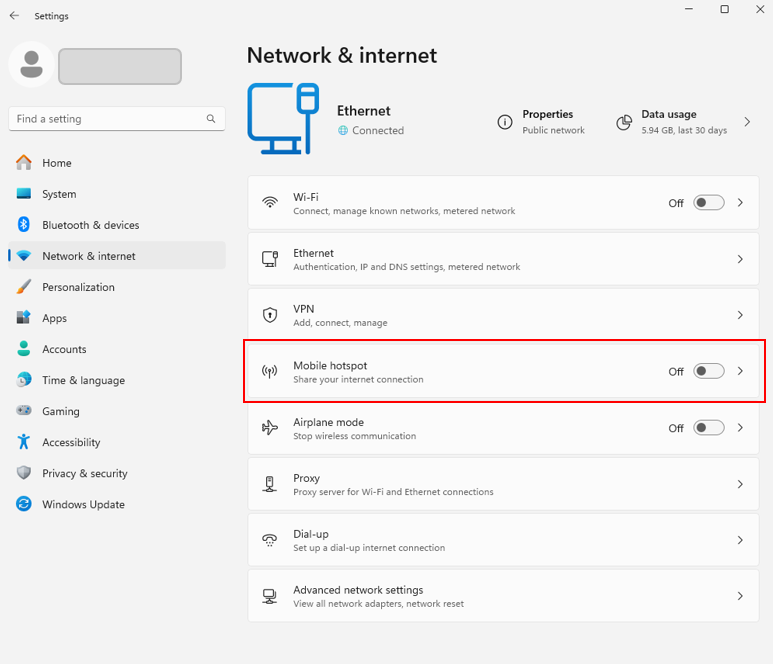Click the back arrow in Settings header
This screenshot has width=773, height=664.
pyautogui.click(x=14, y=16)
